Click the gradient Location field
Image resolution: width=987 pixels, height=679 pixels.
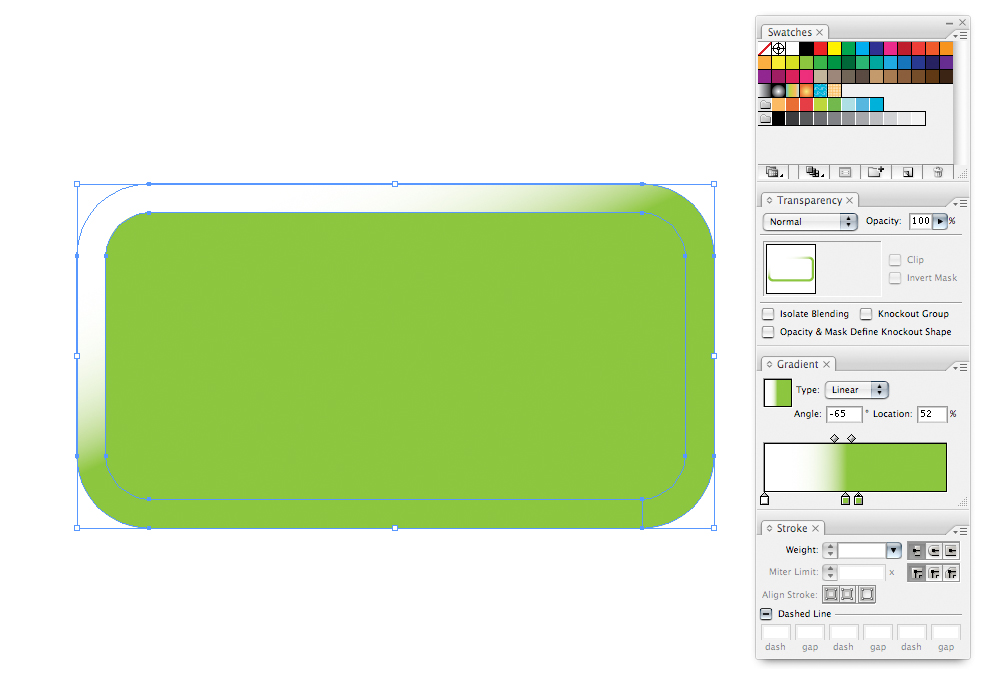tap(932, 414)
